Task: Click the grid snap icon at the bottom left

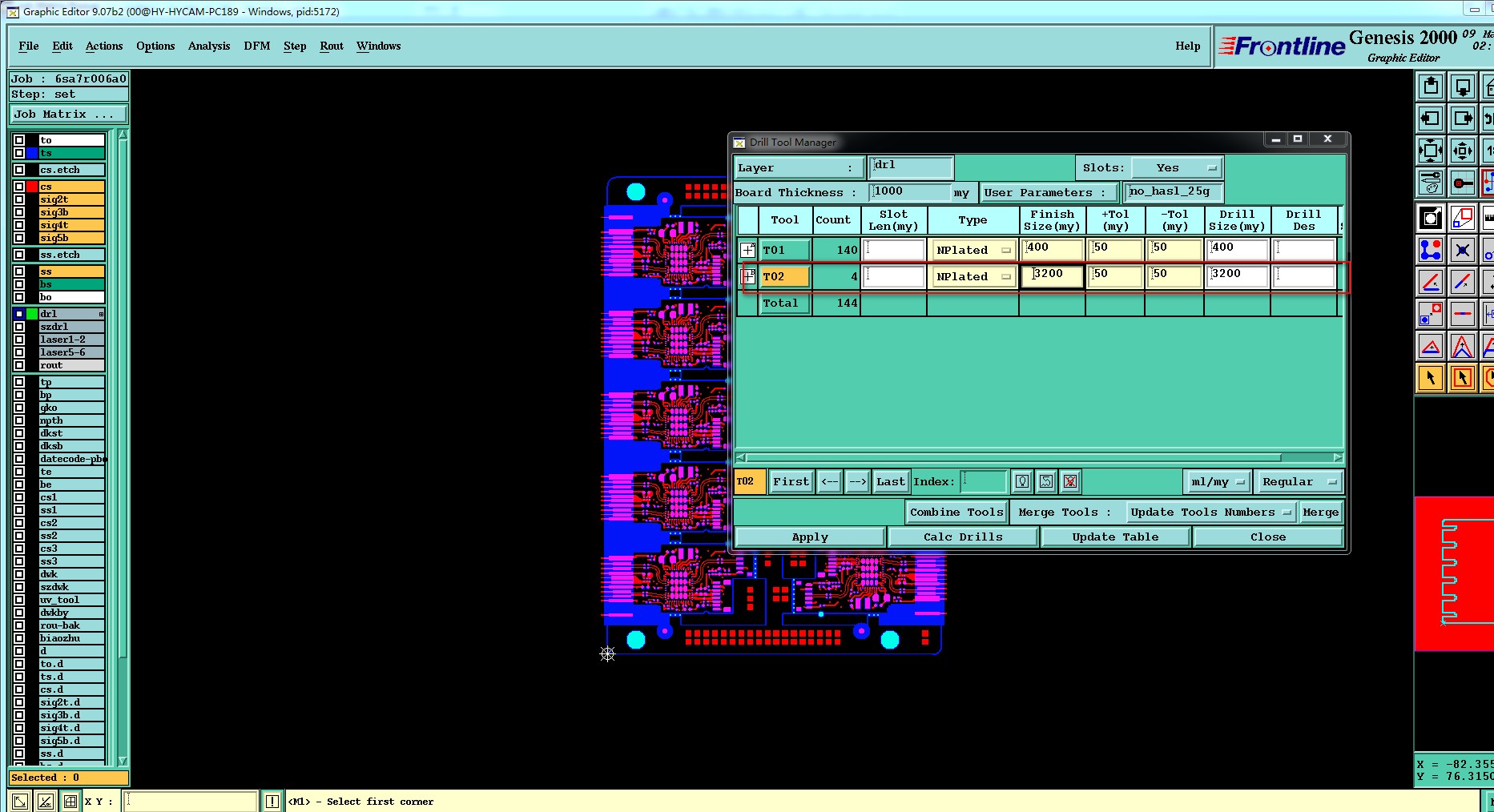Action: 70,801
